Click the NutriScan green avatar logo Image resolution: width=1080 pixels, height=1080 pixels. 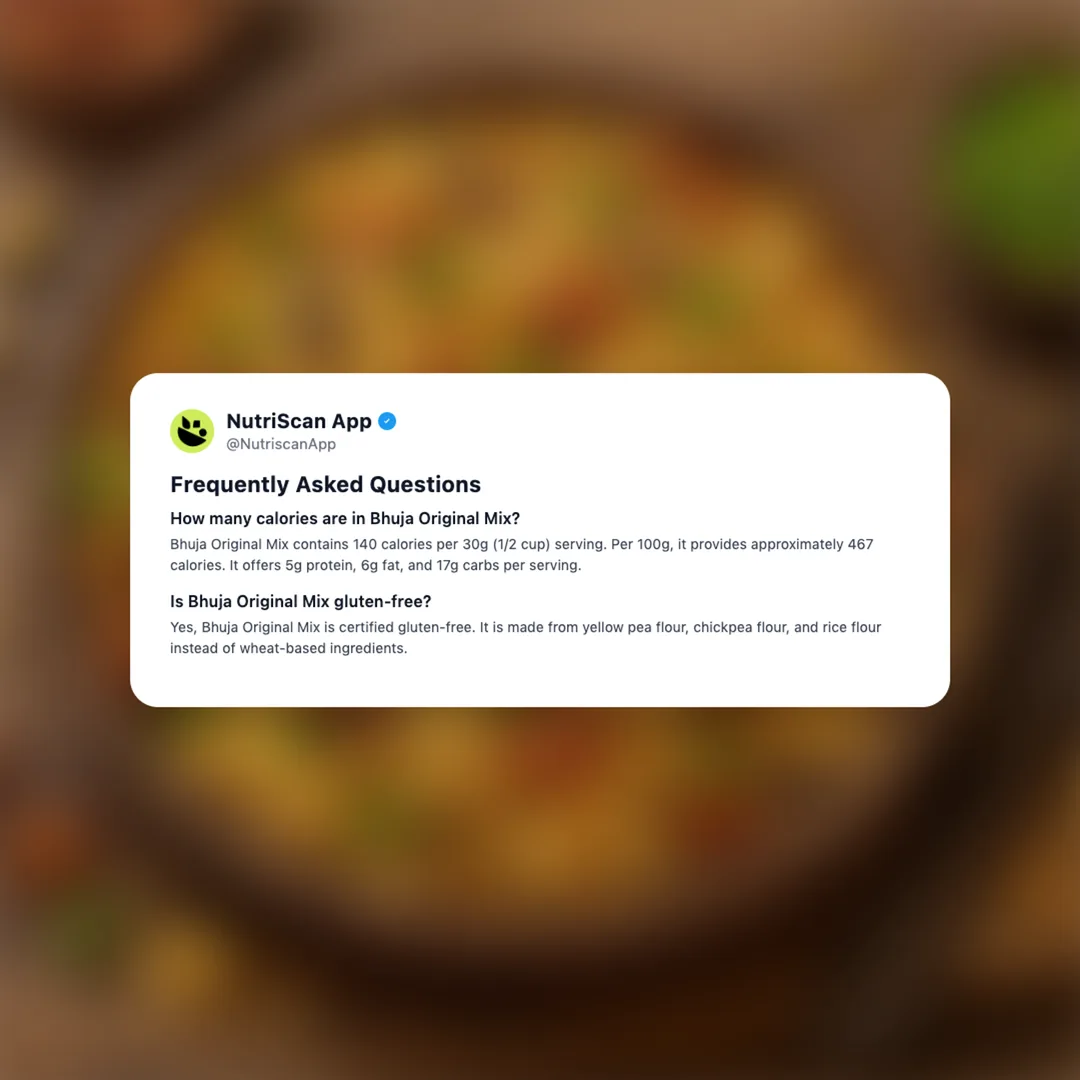point(192,431)
